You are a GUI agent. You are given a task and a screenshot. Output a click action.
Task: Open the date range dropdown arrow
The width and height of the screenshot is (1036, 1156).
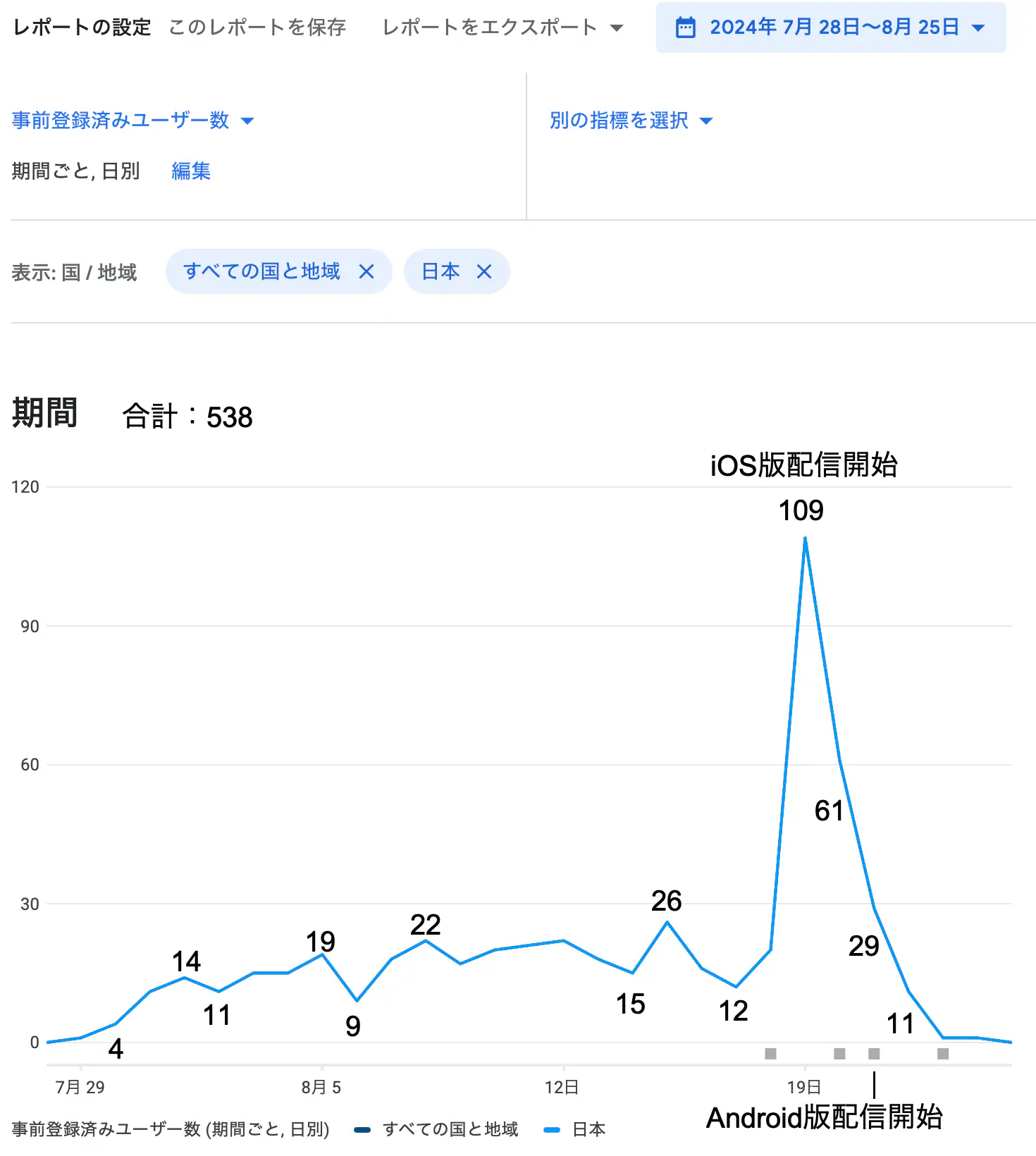pyautogui.click(x=978, y=28)
